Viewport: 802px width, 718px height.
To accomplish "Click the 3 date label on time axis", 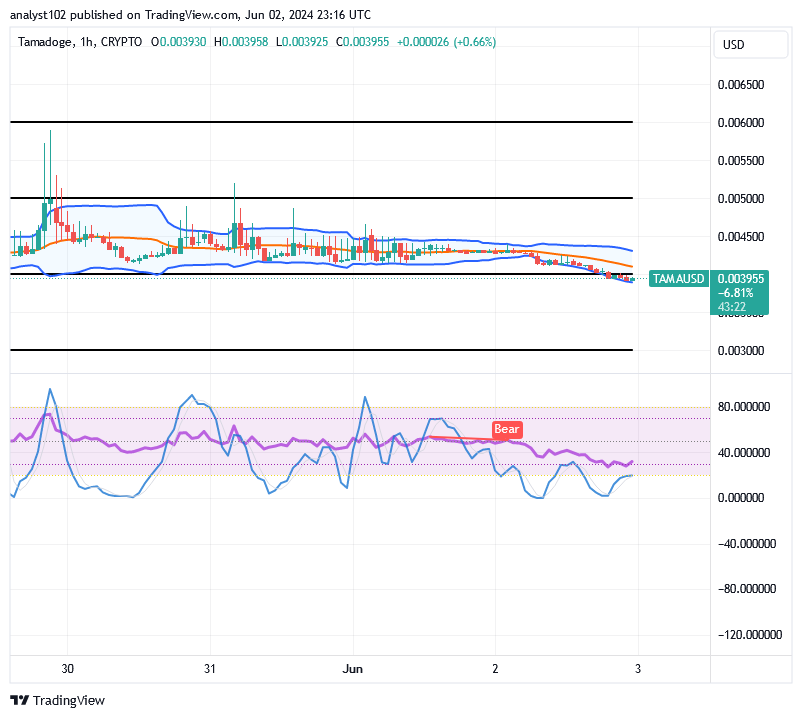I will pos(638,669).
